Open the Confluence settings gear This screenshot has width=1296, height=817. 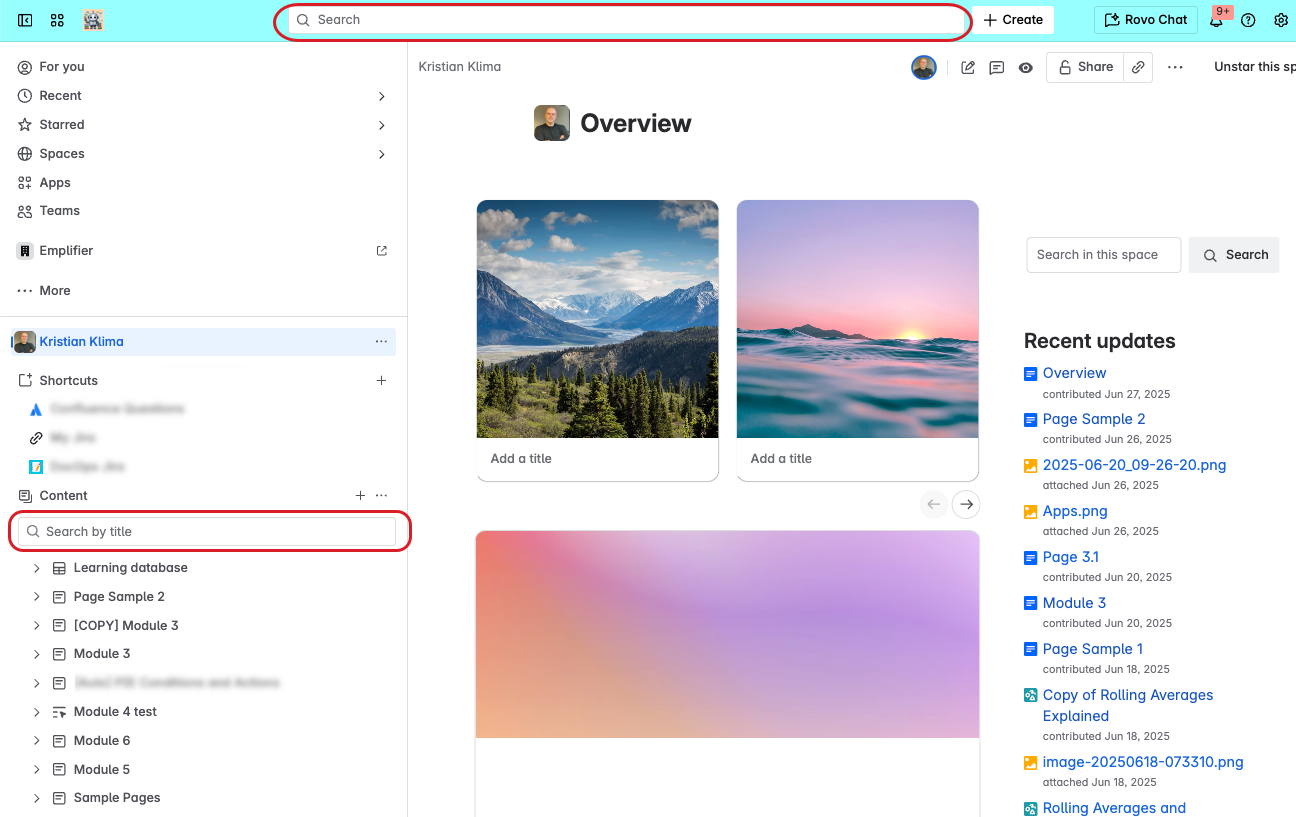tap(1281, 20)
